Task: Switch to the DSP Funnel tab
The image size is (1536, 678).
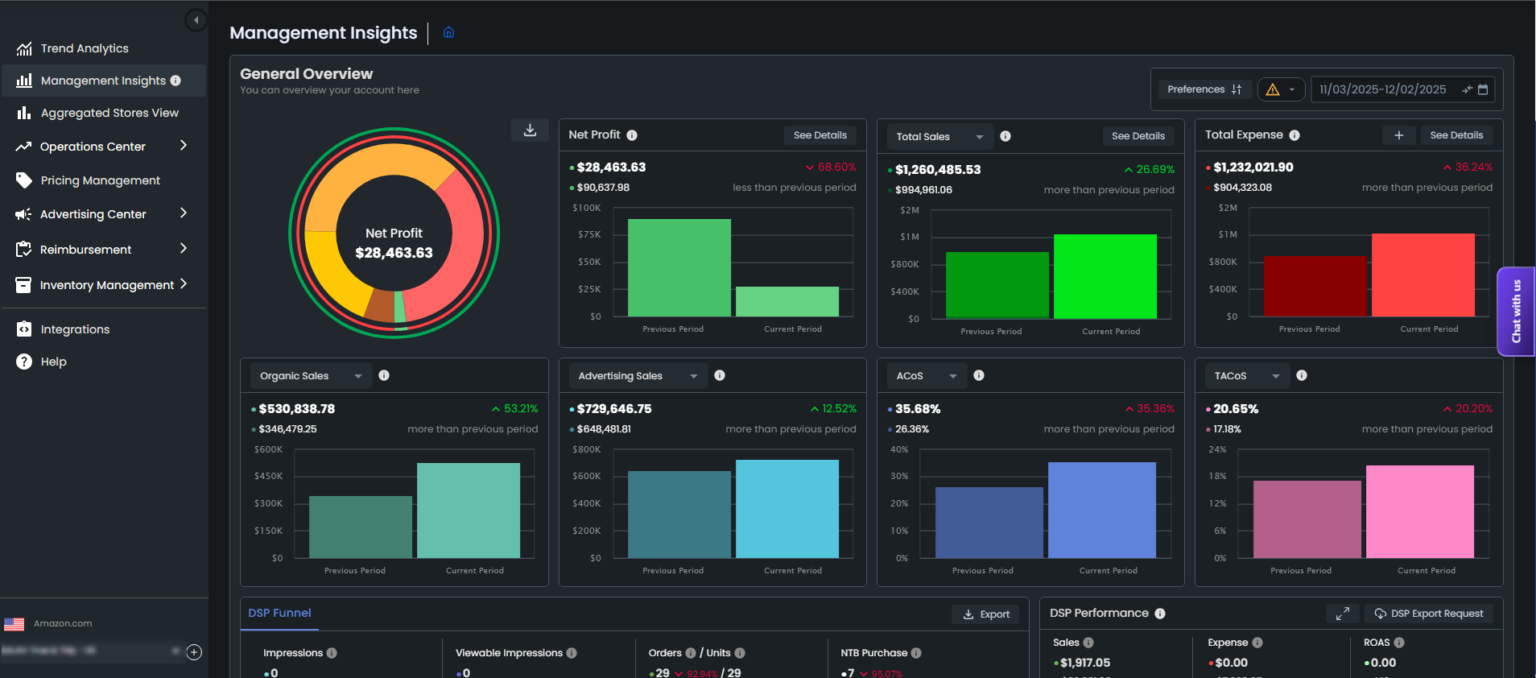Action: point(278,613)
